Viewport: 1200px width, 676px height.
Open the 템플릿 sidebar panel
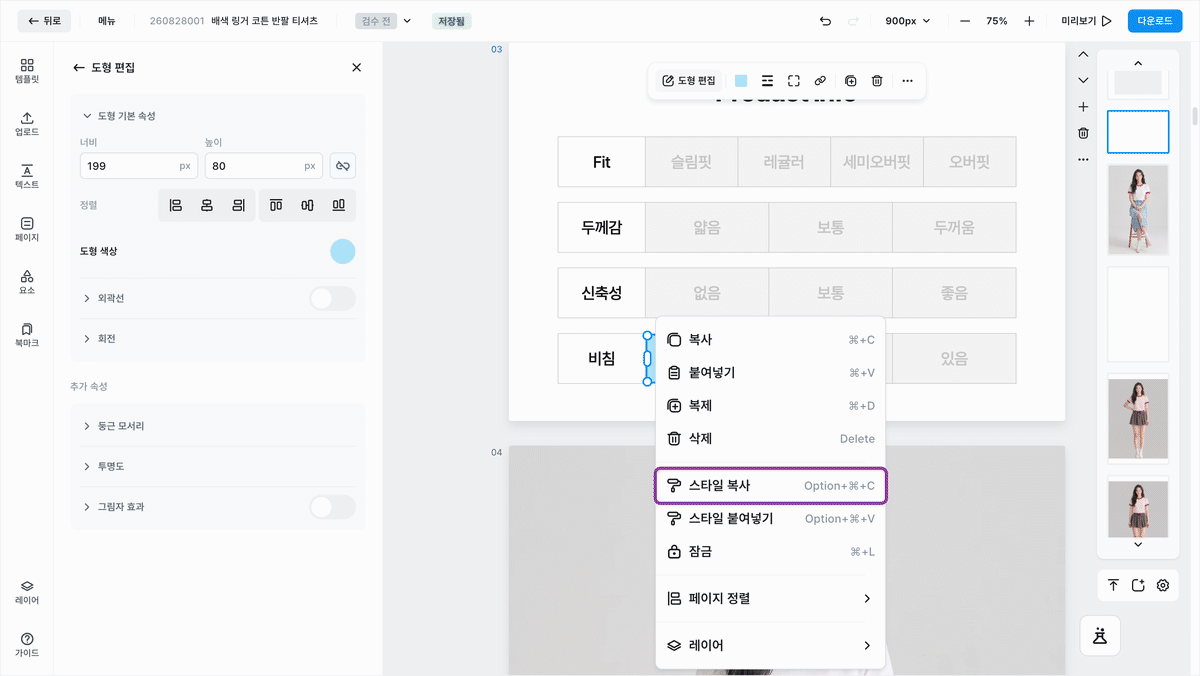27,70
